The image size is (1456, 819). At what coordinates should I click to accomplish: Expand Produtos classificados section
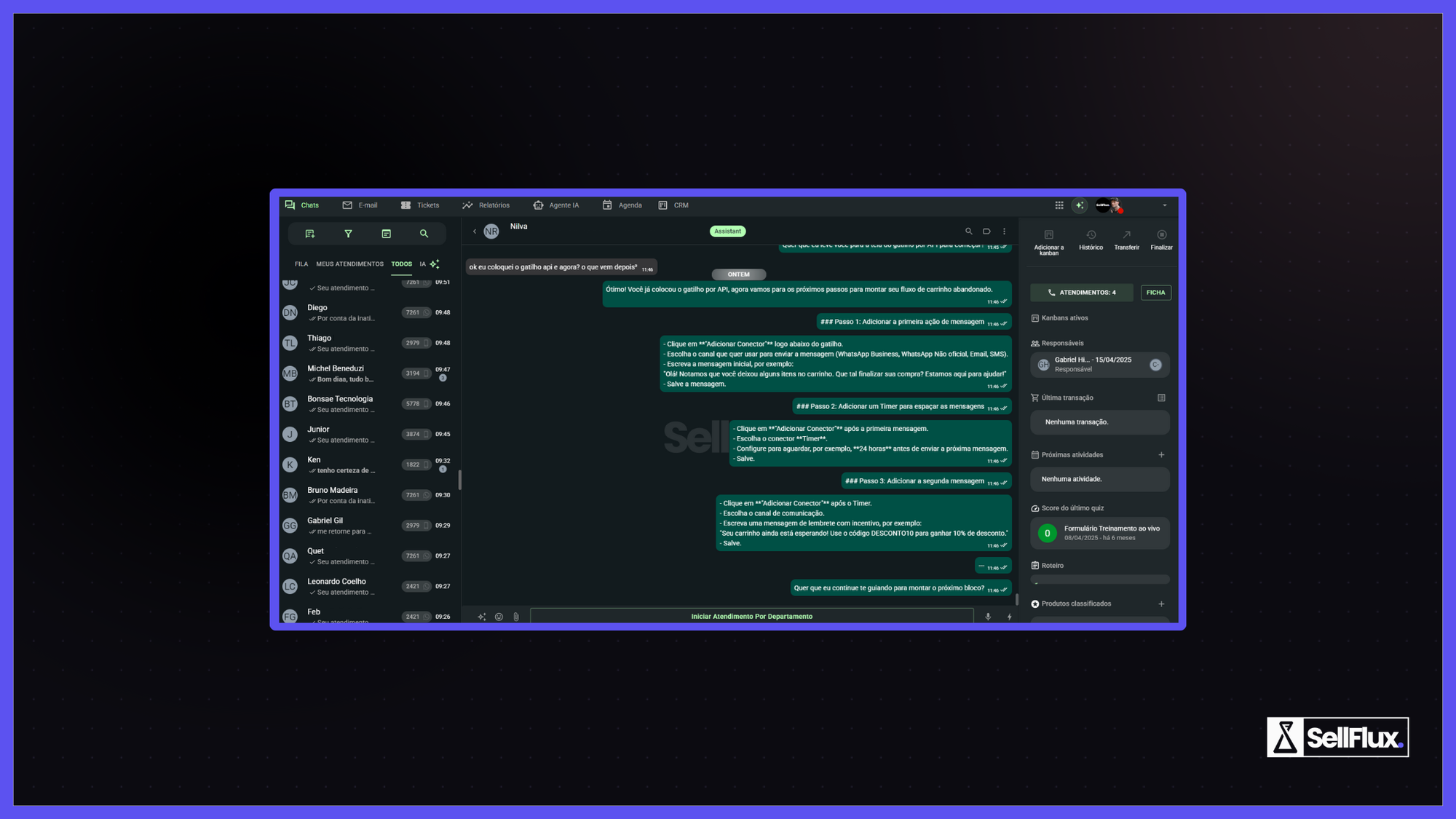(x=1161, y=604)
